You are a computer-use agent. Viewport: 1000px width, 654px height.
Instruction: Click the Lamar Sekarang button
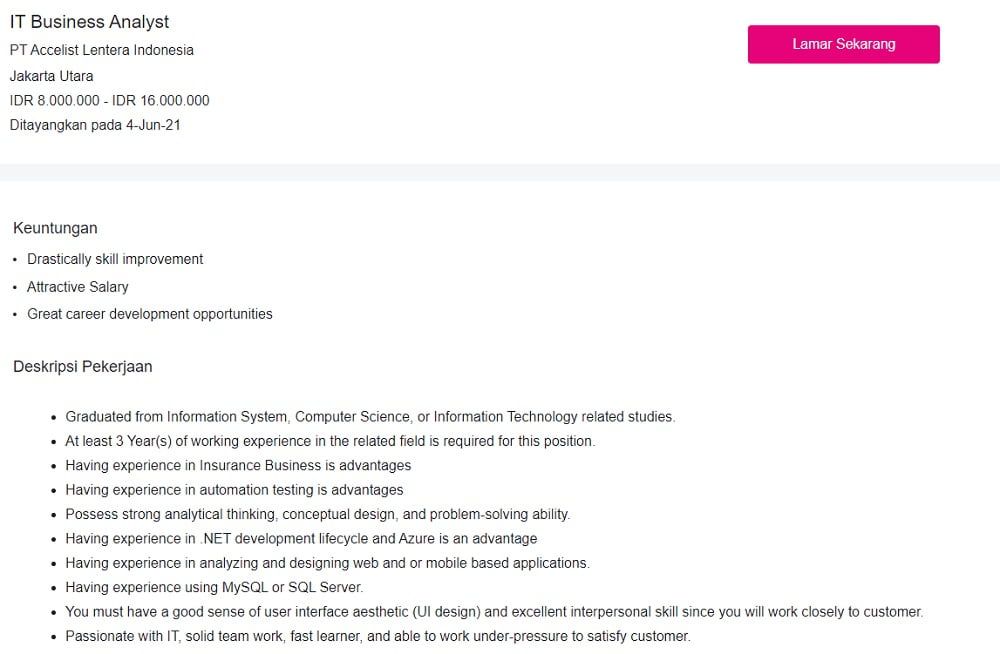pyautogui.click(x=843, y=44)
